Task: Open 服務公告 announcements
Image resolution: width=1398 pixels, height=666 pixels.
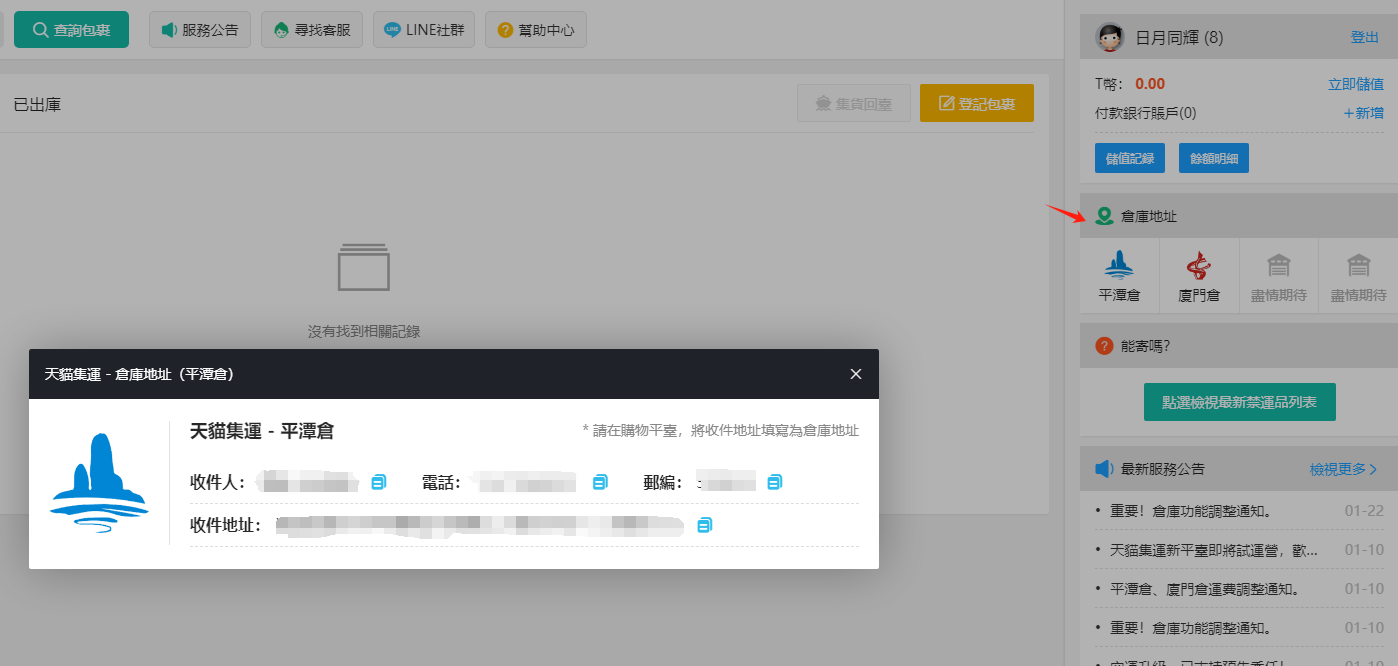Action: (199, 30)
